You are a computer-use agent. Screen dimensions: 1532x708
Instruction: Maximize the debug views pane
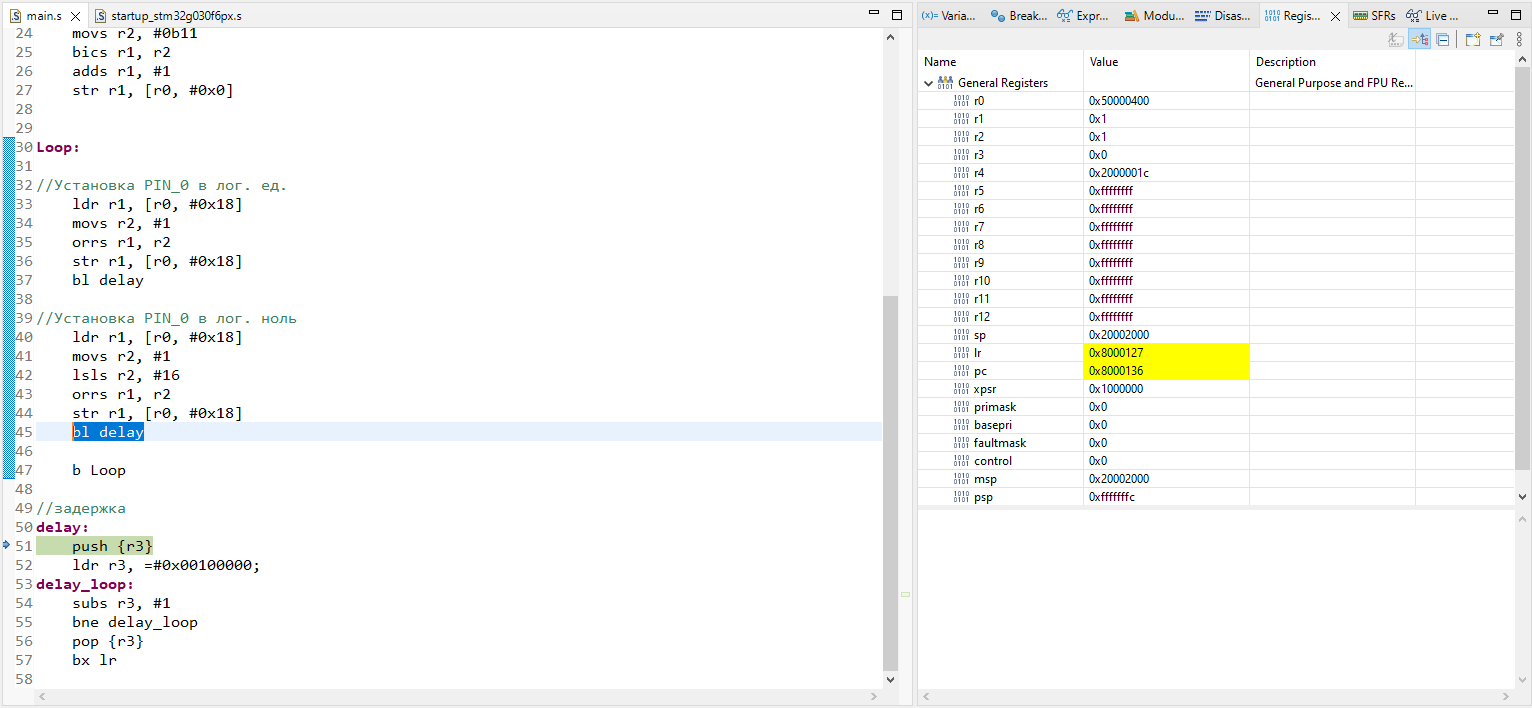click(1517, 15)
